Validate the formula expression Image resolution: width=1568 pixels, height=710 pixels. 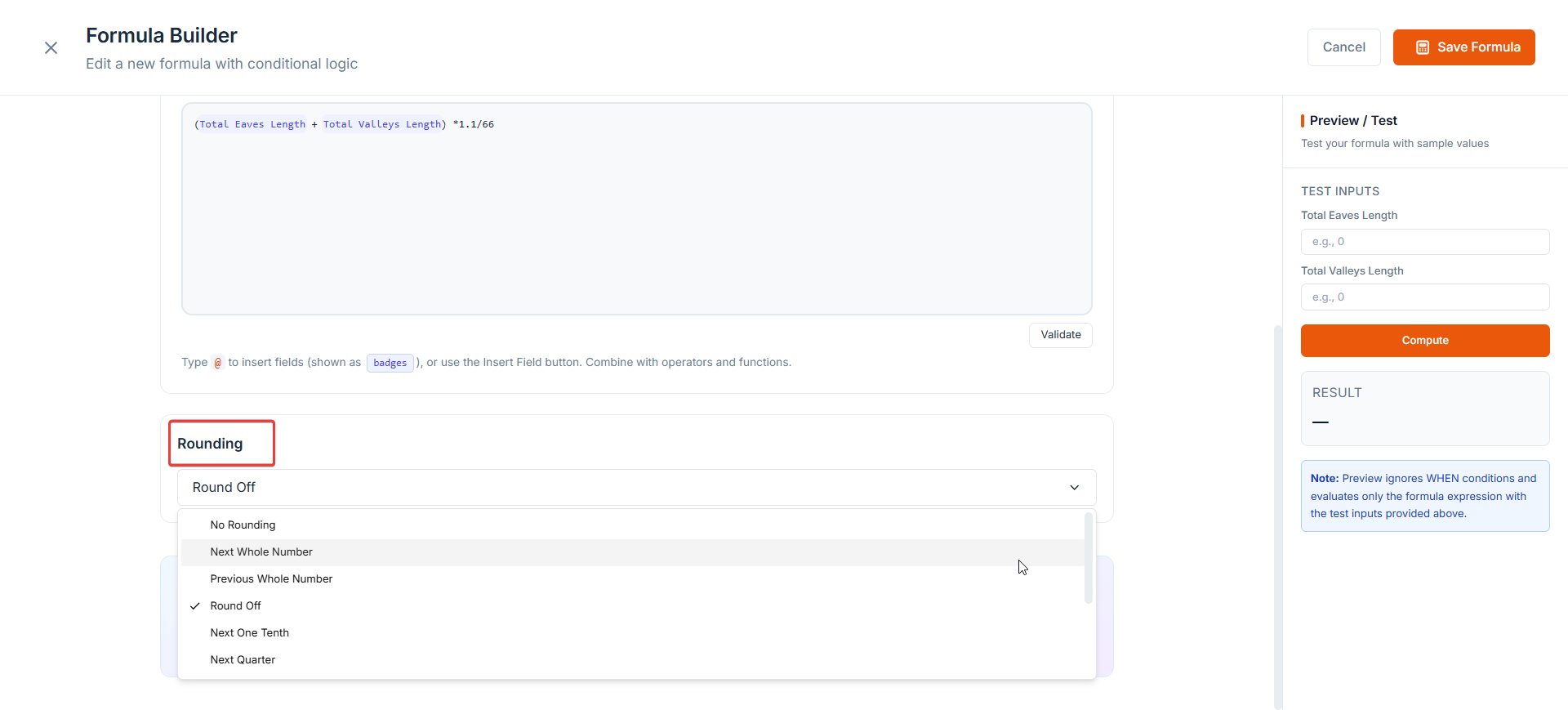[x=1060, y=335]
